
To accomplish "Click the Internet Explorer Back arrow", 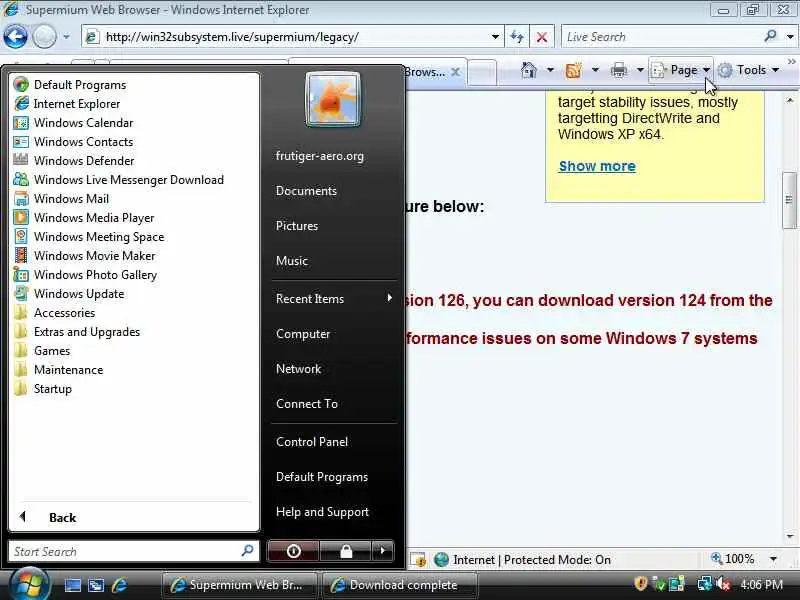I will point(15,37).
